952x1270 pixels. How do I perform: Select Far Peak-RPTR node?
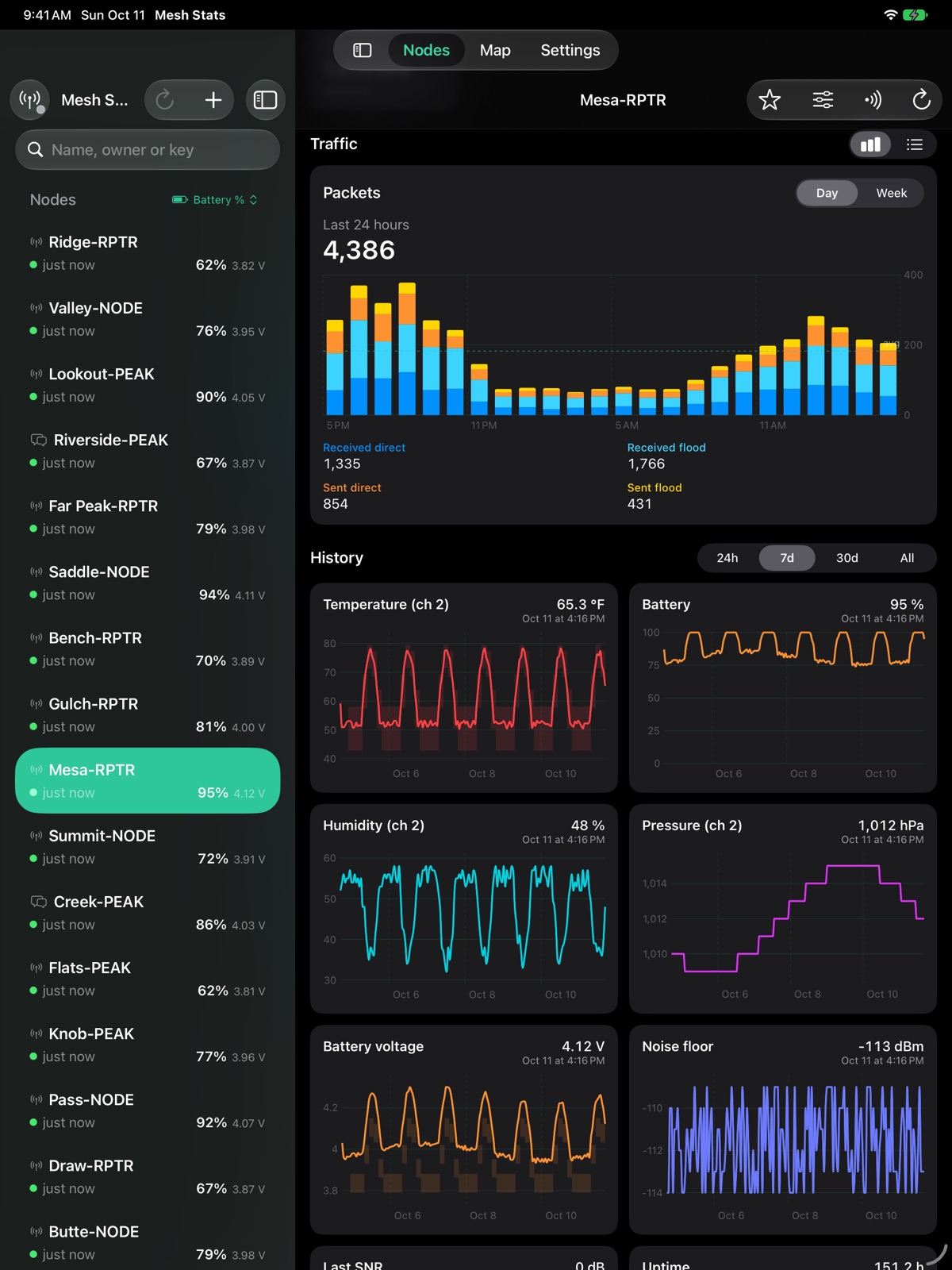[x=148, y=517]
